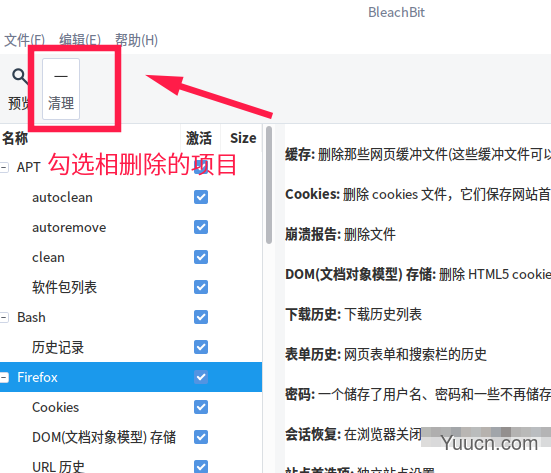Click the 缓存 description text
Viewport: 551px width, 473px height.
pos(418,154)
